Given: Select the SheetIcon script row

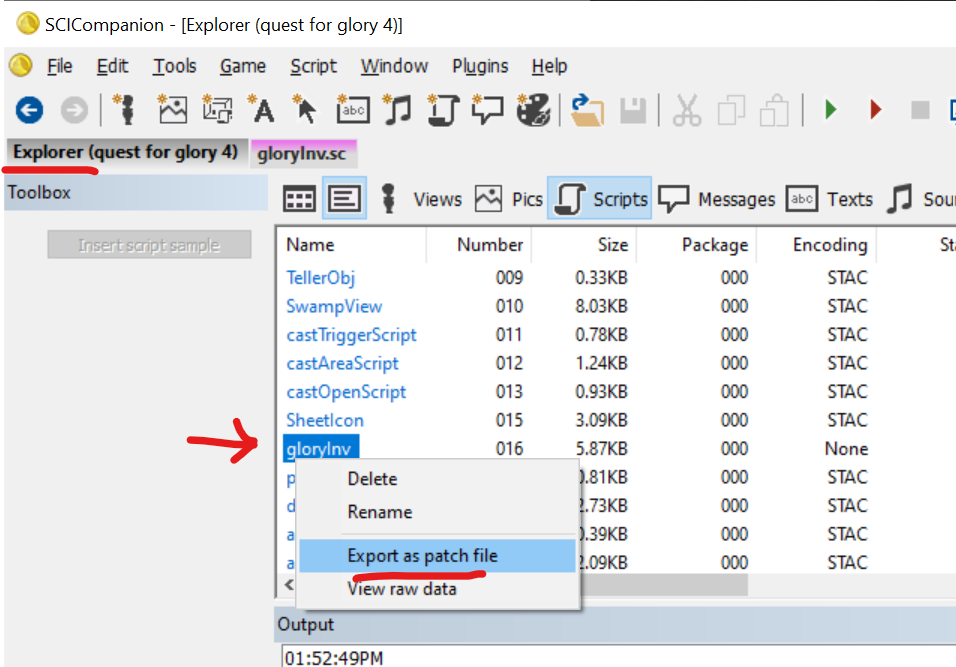Looking at the screenshot, I should [324, 420].
